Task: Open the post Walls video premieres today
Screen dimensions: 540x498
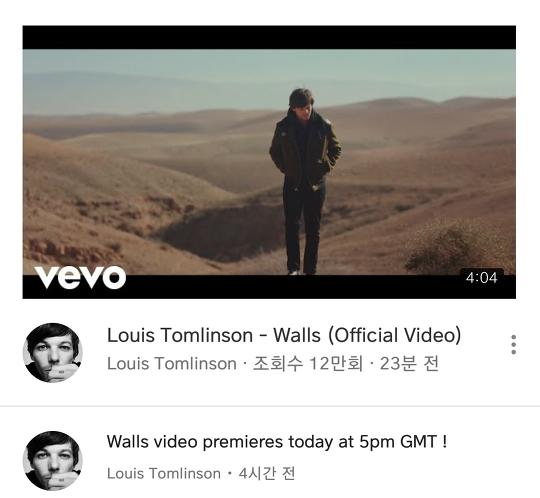Action: tap(277, 442)
